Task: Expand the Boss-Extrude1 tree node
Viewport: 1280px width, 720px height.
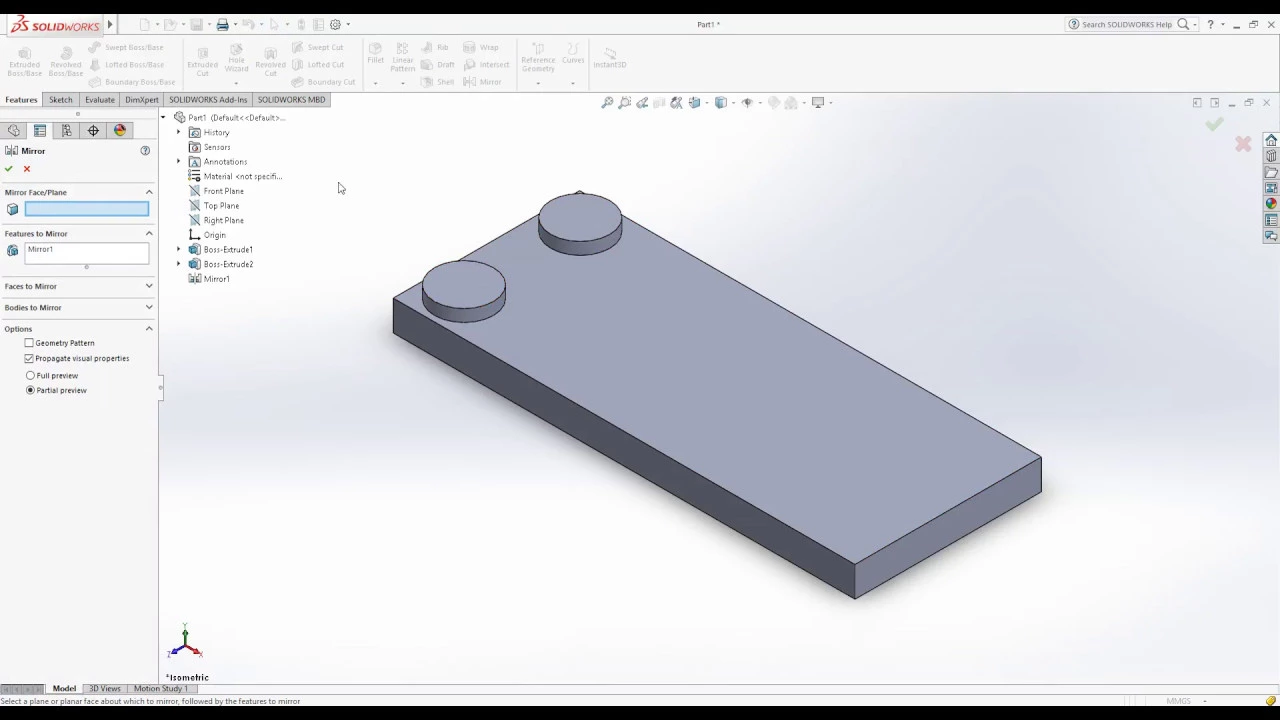Action: (x=179, y=249)
